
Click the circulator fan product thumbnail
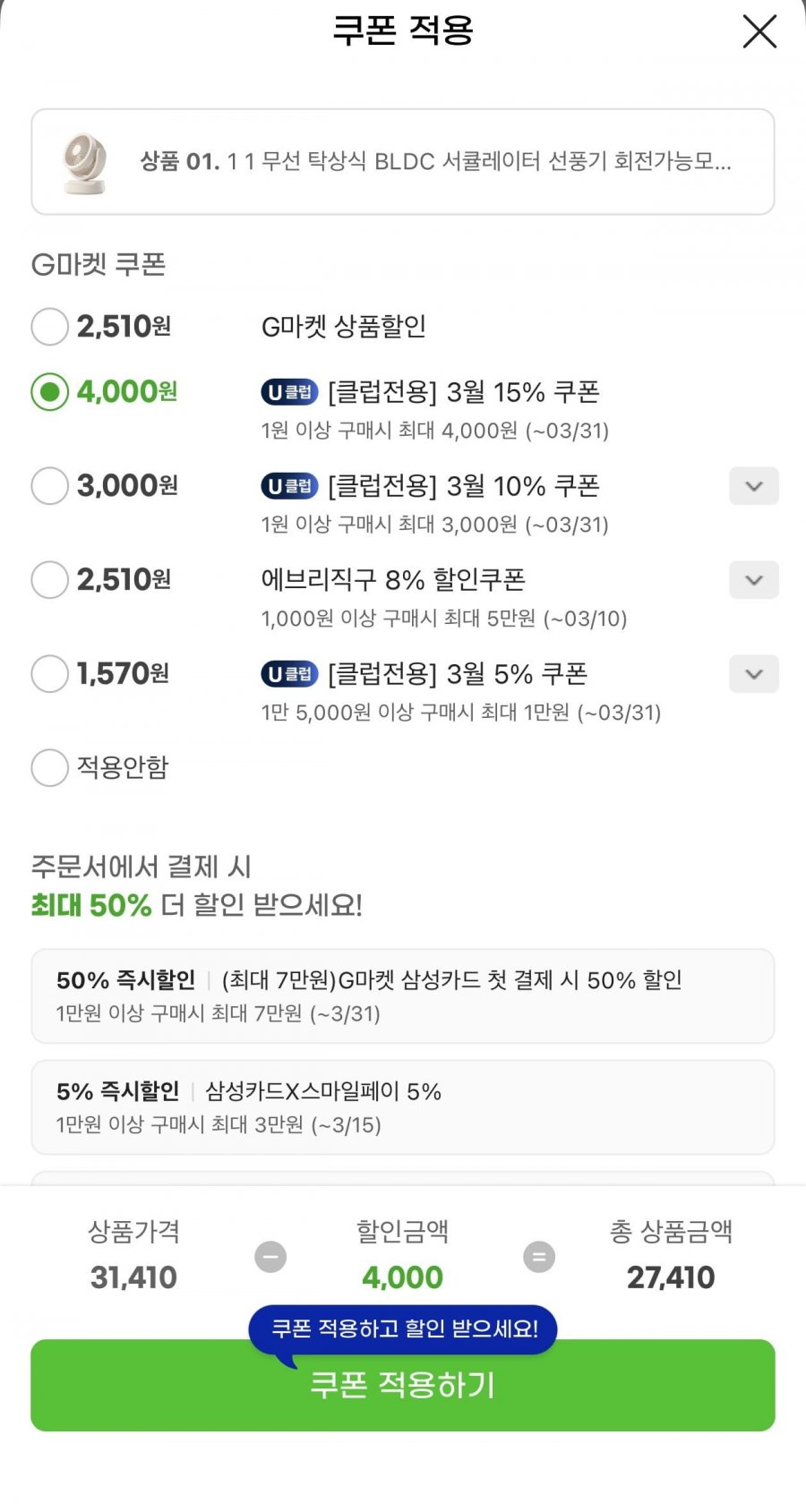[85, 162]
